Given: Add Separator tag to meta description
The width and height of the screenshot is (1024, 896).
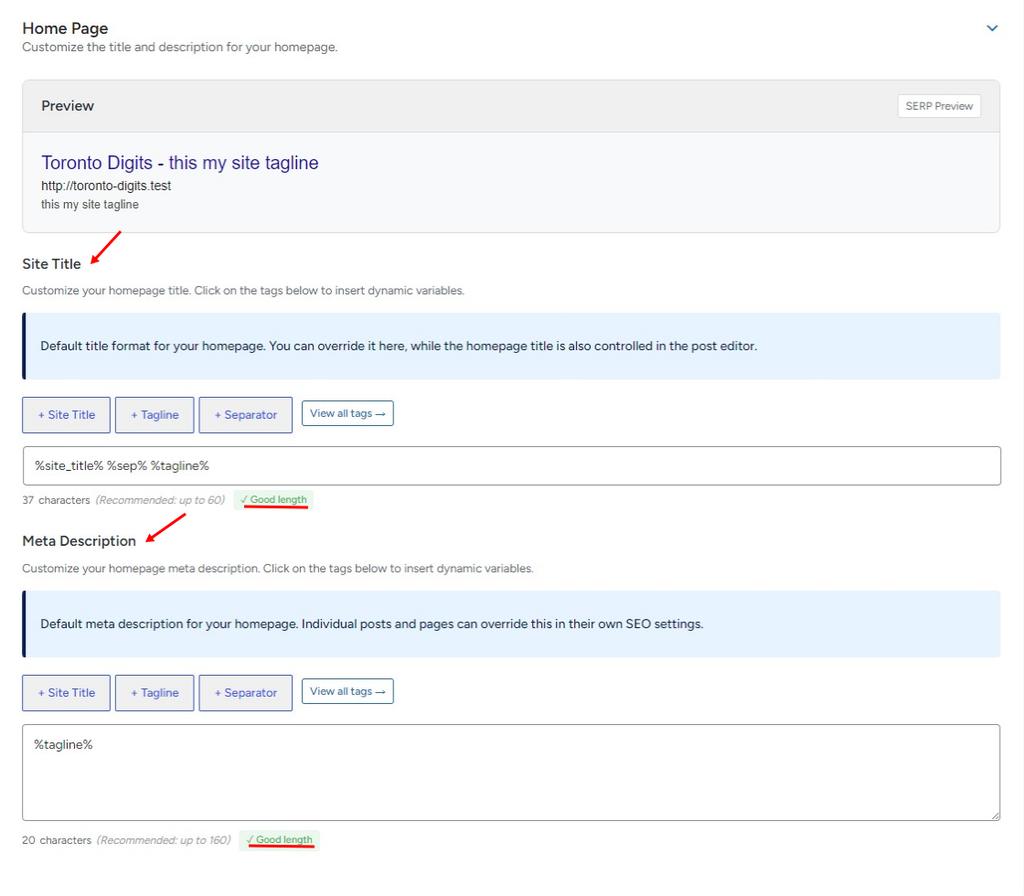Looking at the screenshot, I should tap(246, 693).
